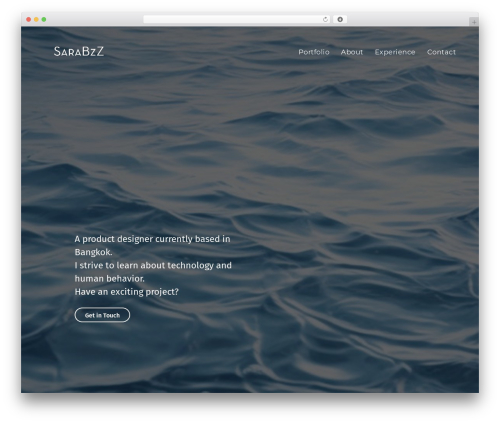Click the browser address bar

[x=237, y=19]
